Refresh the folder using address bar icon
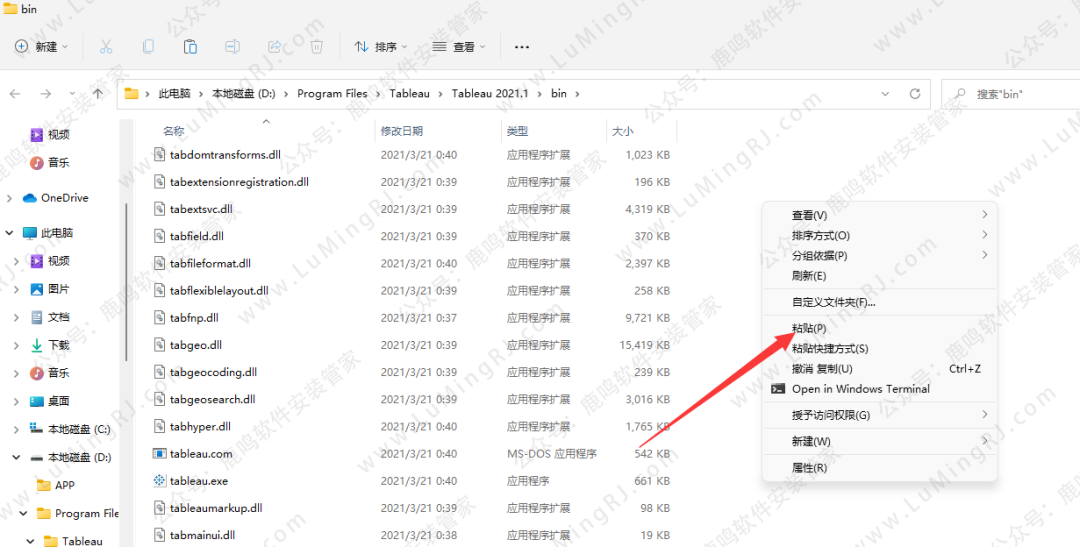 click(x=914, y=94)
